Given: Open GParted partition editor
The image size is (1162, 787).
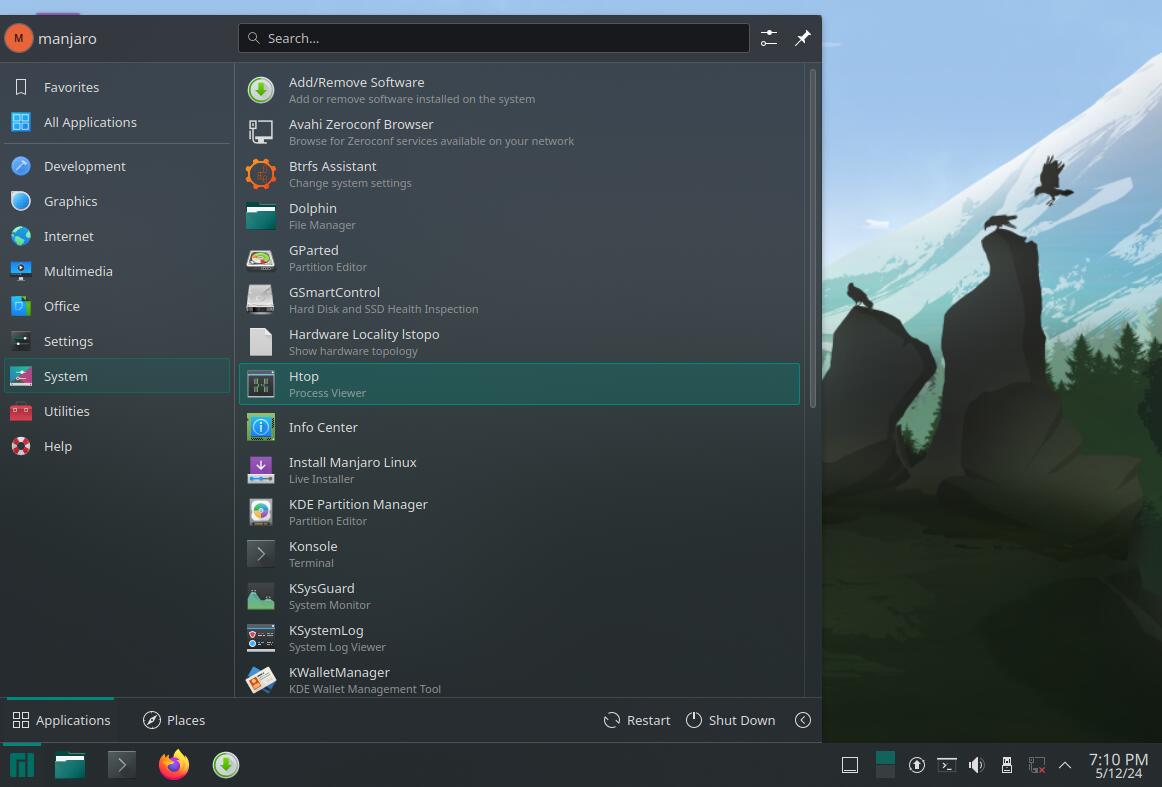Looking at the screenshot, I should coord(519,258).
